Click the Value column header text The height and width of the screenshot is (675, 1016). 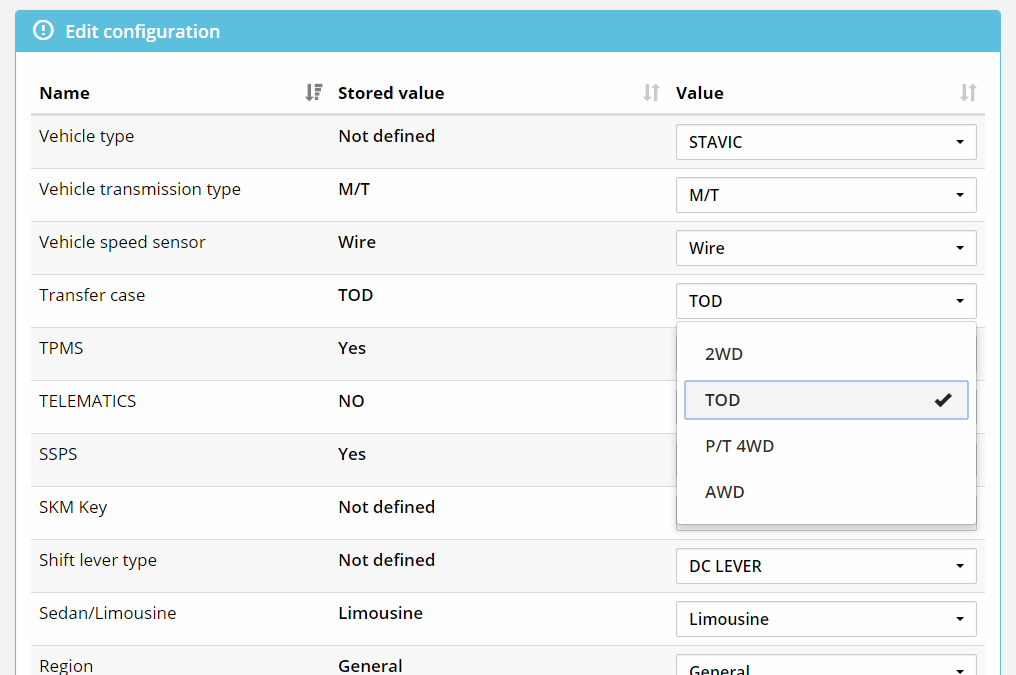[699, 93]
